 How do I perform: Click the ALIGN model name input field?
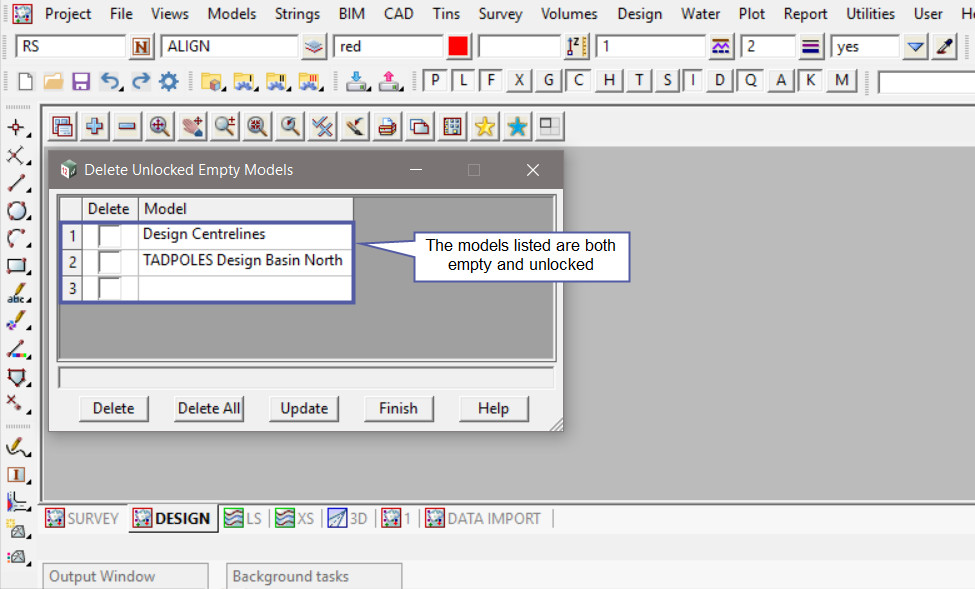[229, 47]
